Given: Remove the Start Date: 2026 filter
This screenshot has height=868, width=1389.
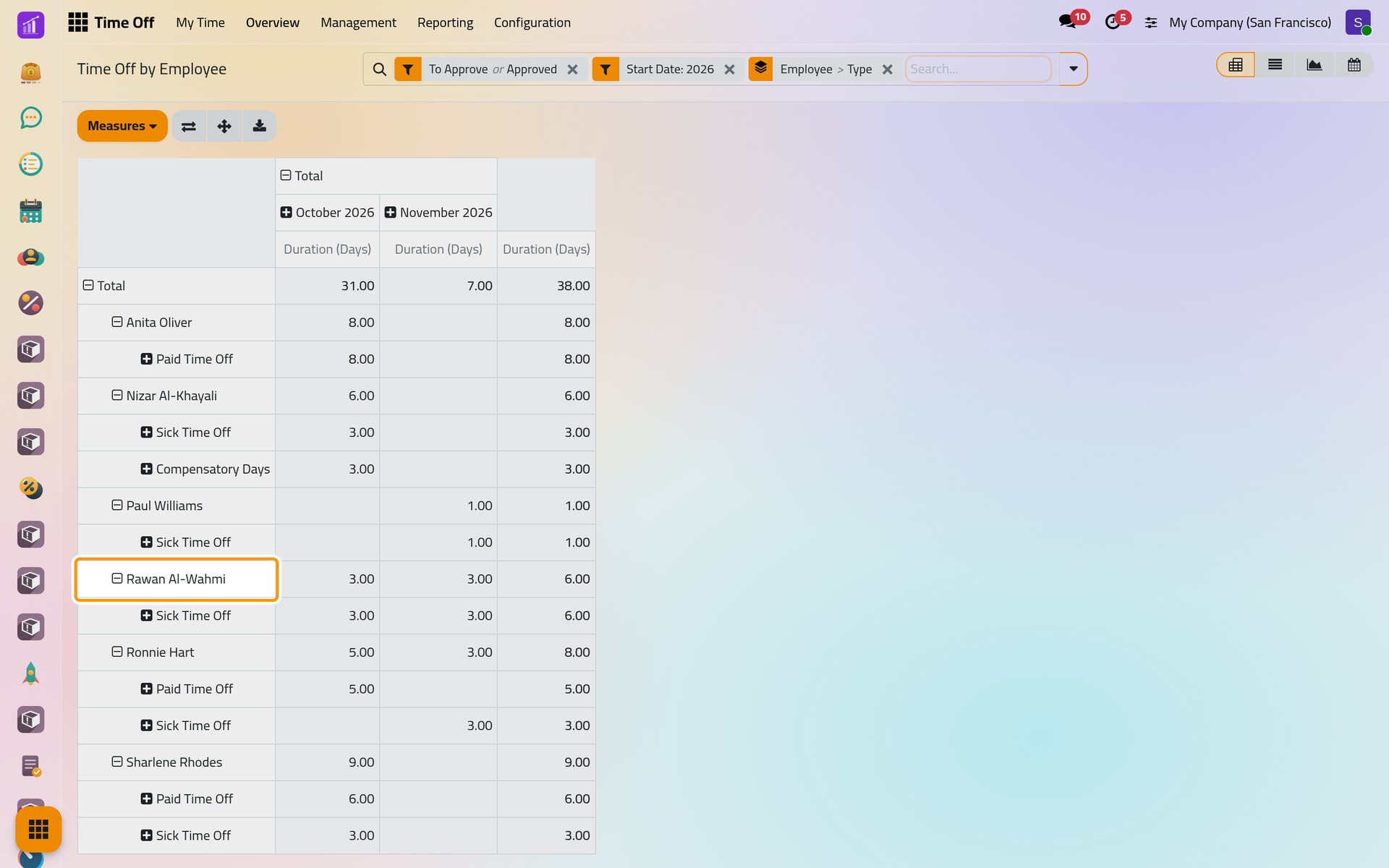Looking at the screenshot, I should 729,69.
